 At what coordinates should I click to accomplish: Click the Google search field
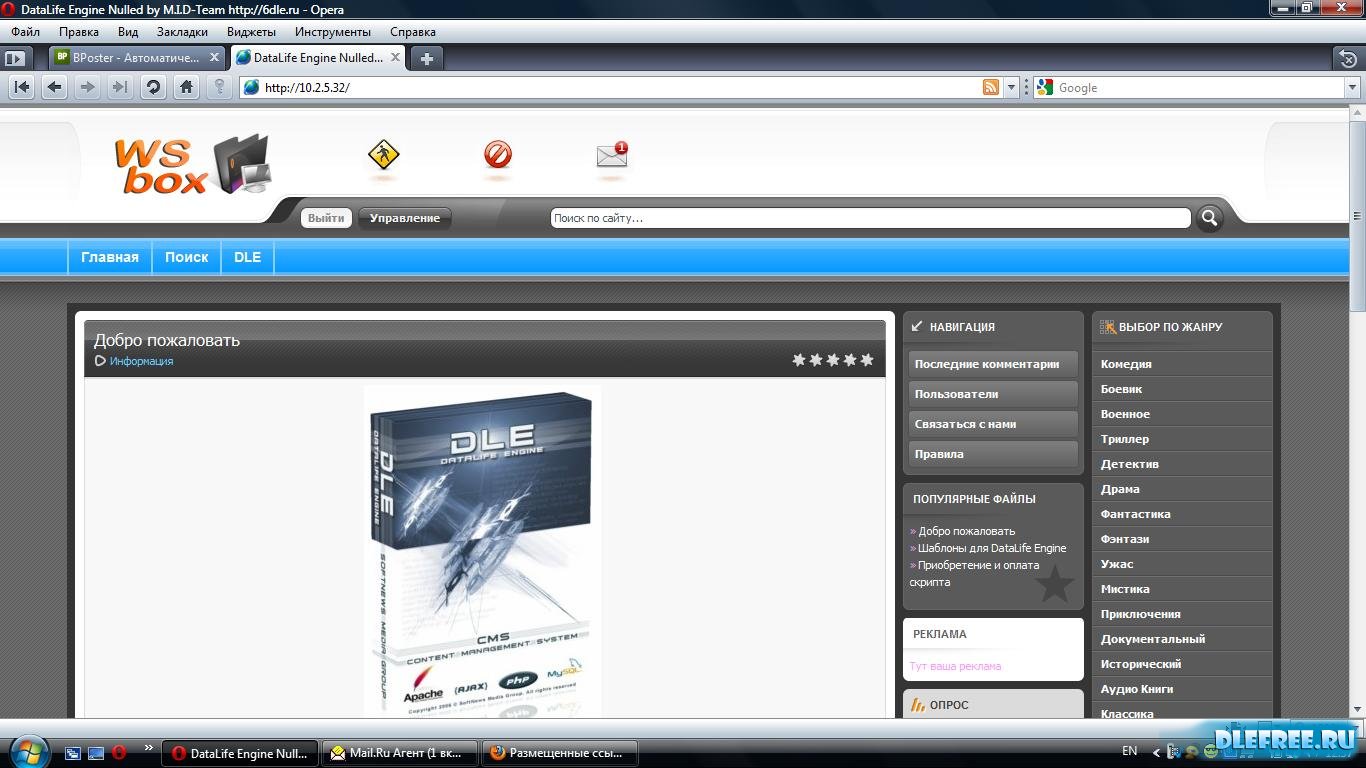(x=1199, y=87)
